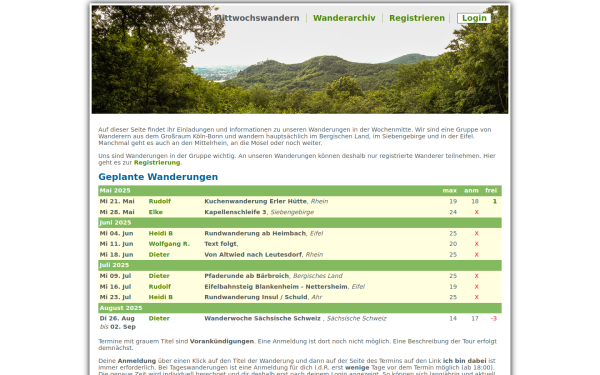Click the date Mi 11. Jun
Screen dimensions: 600x375
(x=116, y=244)
